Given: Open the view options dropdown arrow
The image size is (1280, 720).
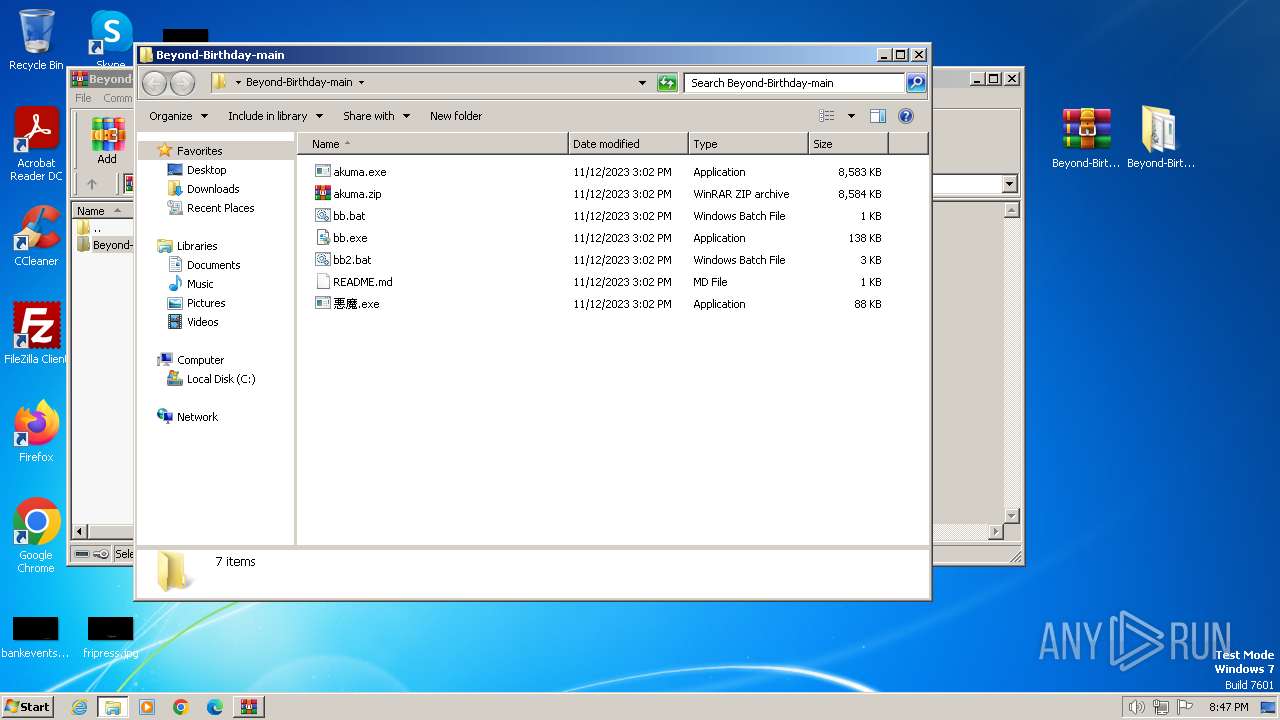Looking at the screenshot, I should tap(851, 116).
